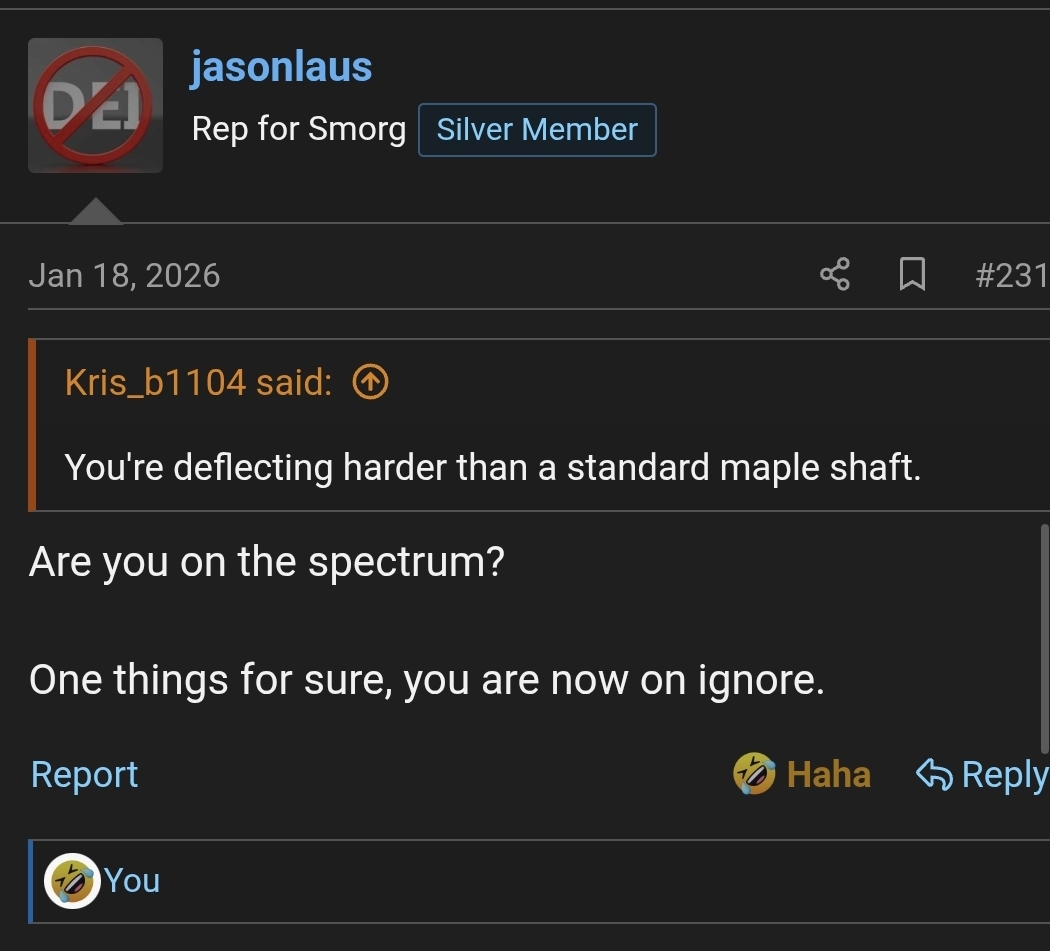
Task: Click the share icon on post #231
Action: tap(835, 274)
